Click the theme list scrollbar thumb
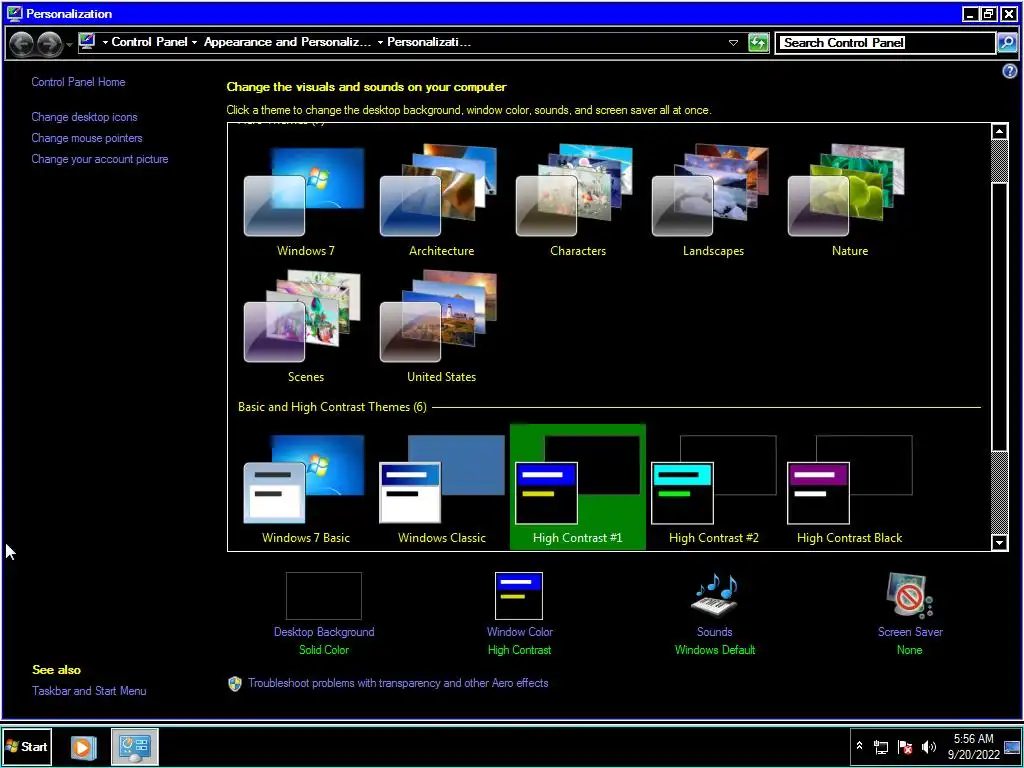1024x768 pixels. (999, 316)
